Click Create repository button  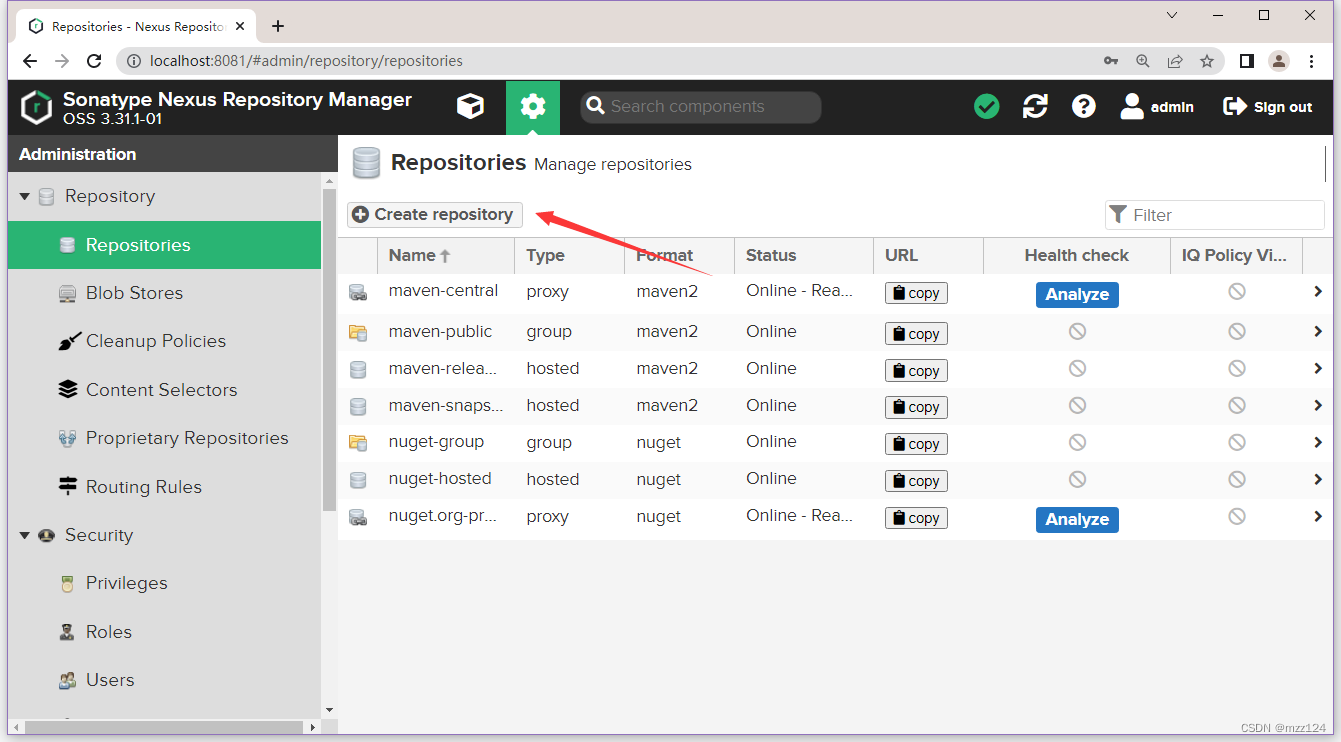435,214
